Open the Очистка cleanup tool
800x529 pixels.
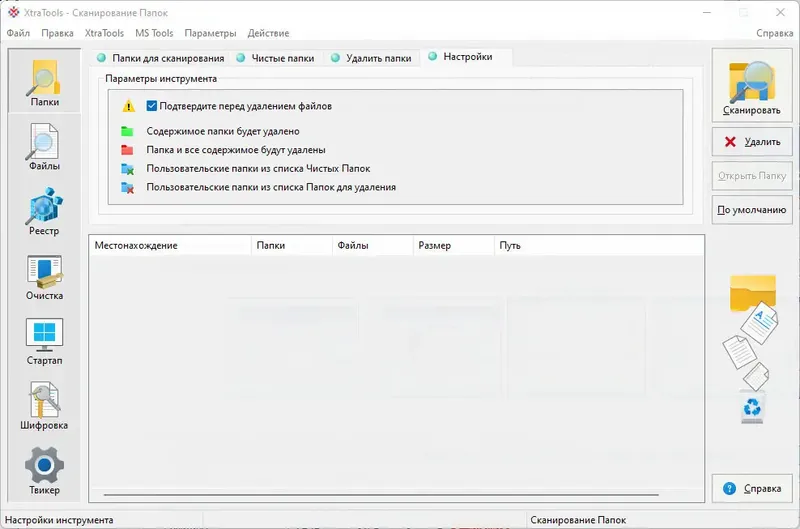(x=44, y=277)
